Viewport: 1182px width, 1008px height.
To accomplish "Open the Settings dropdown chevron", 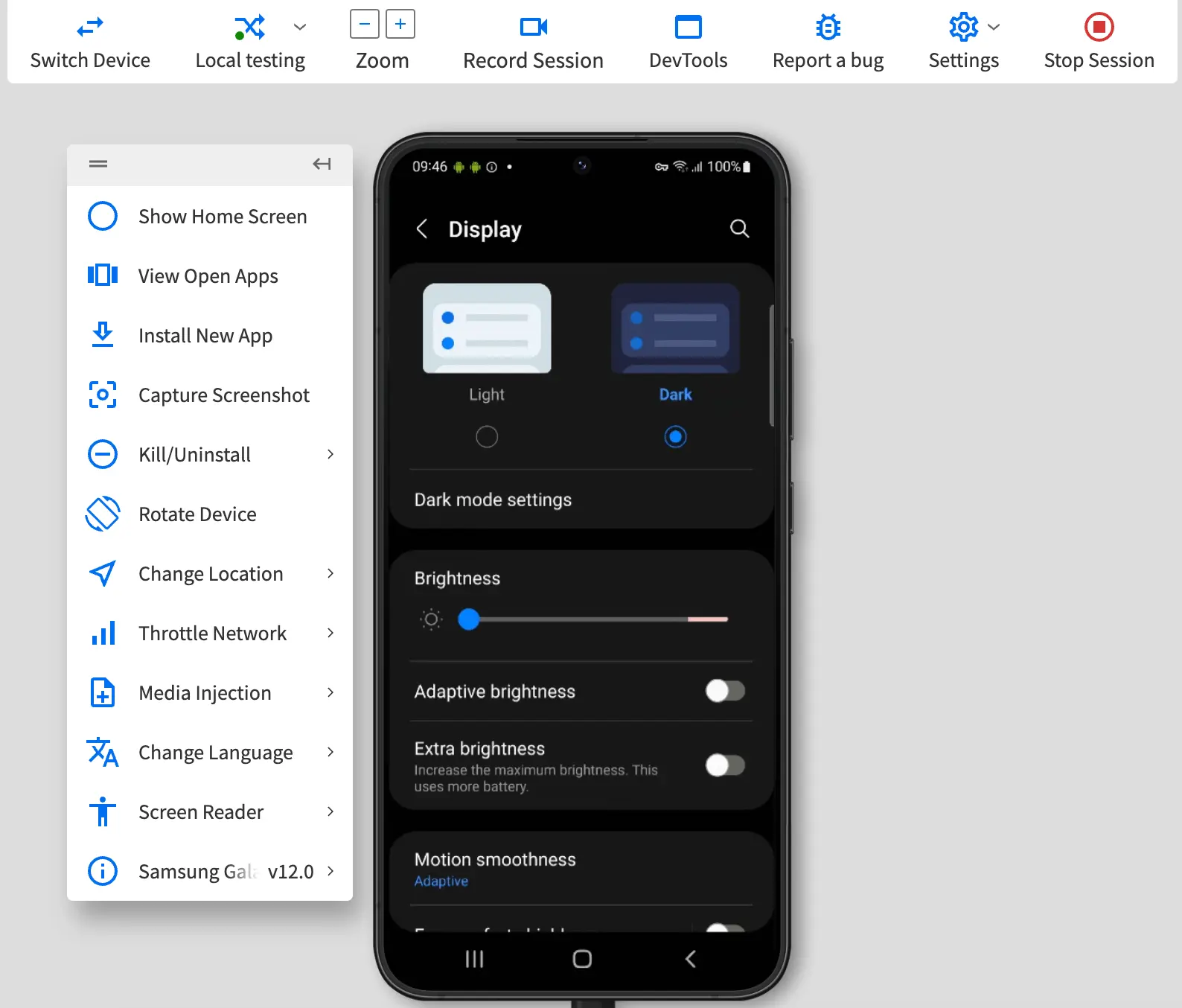I will [994, 28].
